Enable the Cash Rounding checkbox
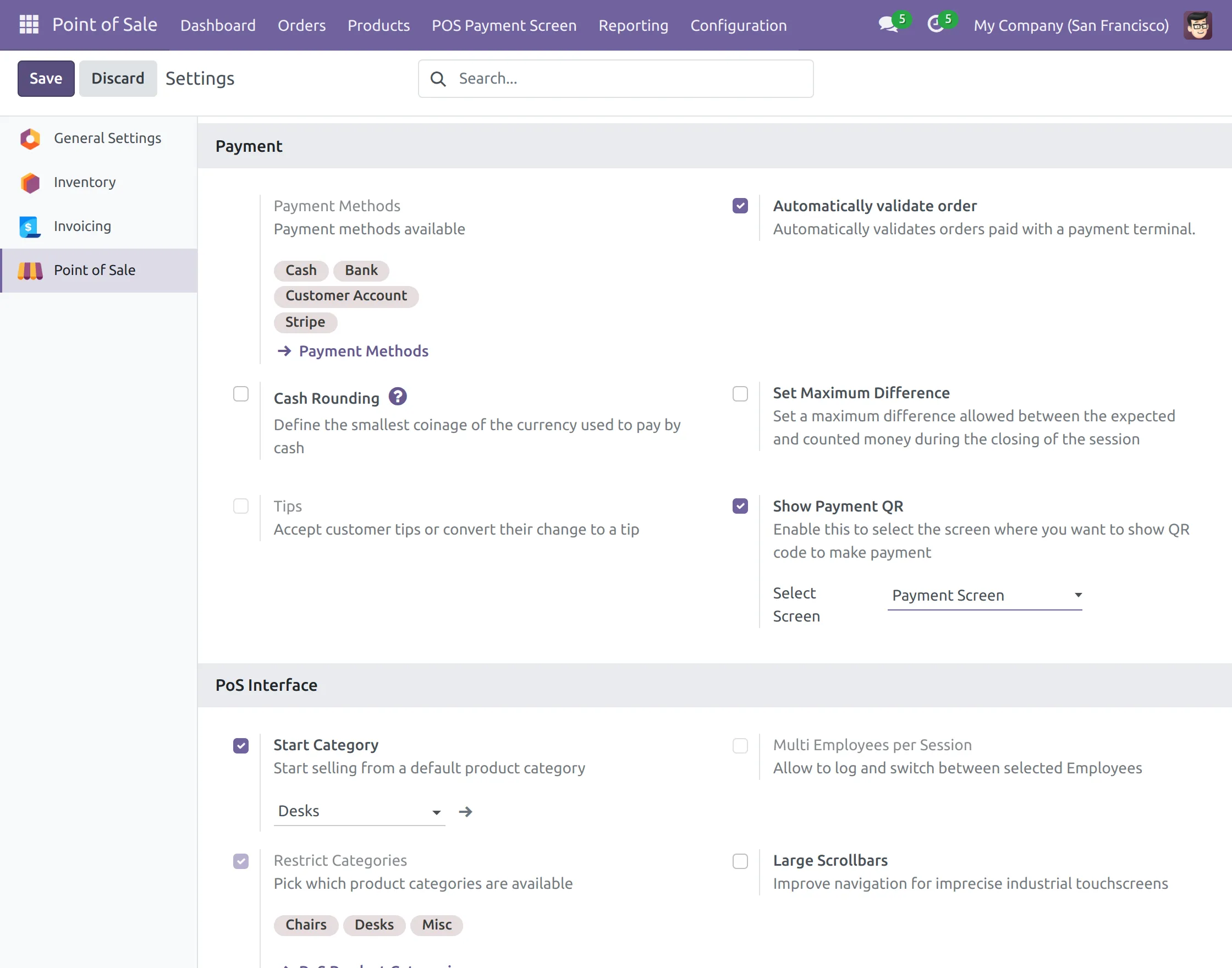The height and width of the screenshot is (968, 1232). point(241,394)
